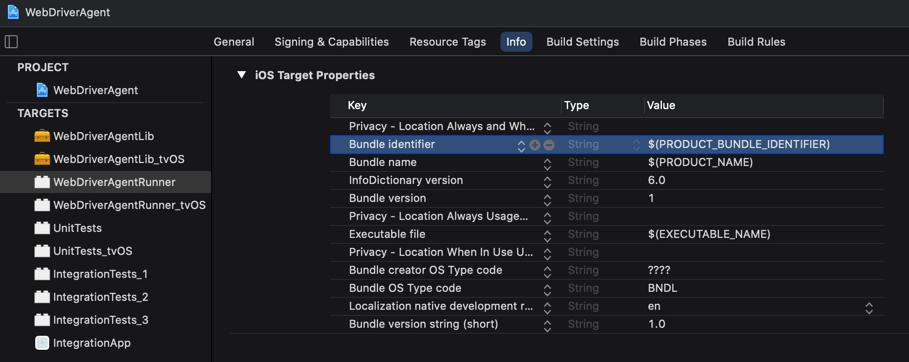This screenshot has width=909, height=362.
Task: Open key stepper for Bundle name row
Action: [547, 163]
